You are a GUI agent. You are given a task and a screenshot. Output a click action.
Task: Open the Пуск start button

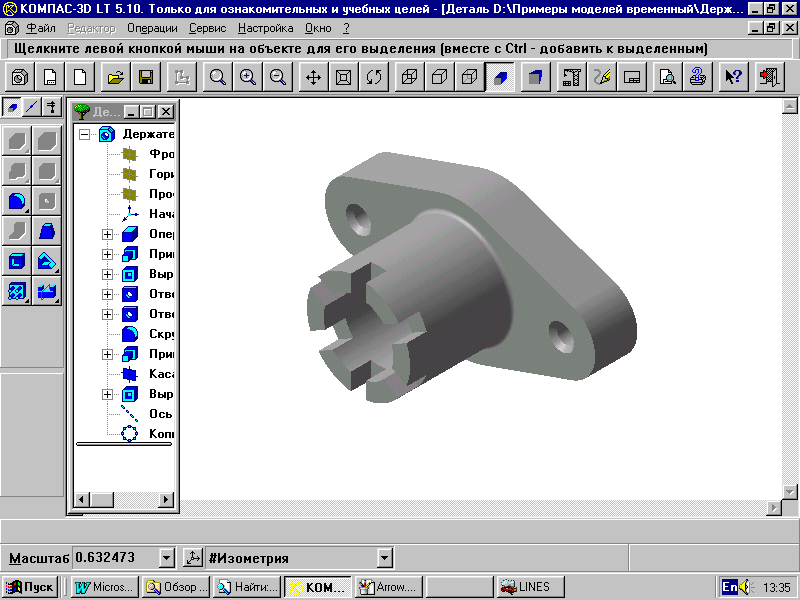[30, 587]
